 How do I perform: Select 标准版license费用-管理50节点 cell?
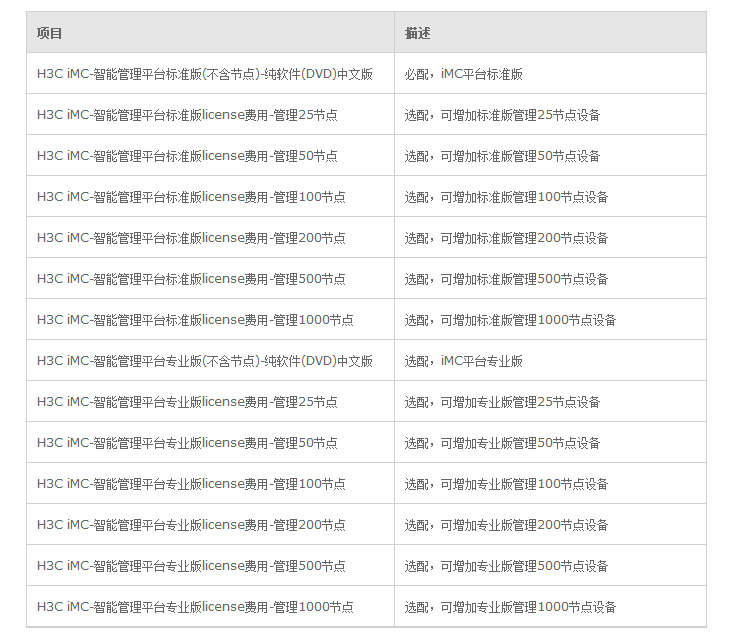210,156
